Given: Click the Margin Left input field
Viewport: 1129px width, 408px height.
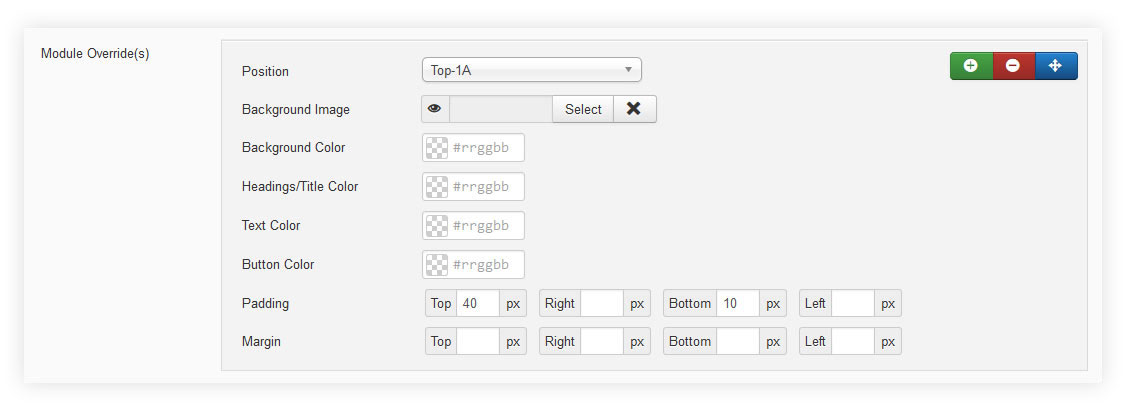Looking at the screenshot, I should coord(853,342).
